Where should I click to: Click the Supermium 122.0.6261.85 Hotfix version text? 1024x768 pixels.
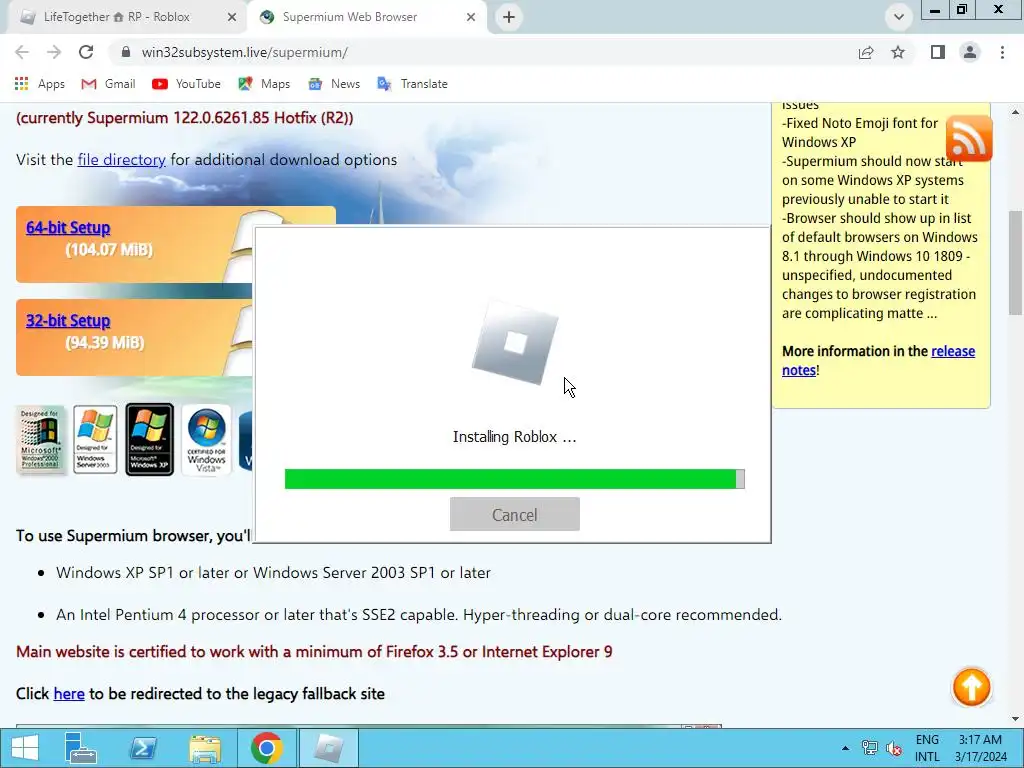(x=185, y=118)
